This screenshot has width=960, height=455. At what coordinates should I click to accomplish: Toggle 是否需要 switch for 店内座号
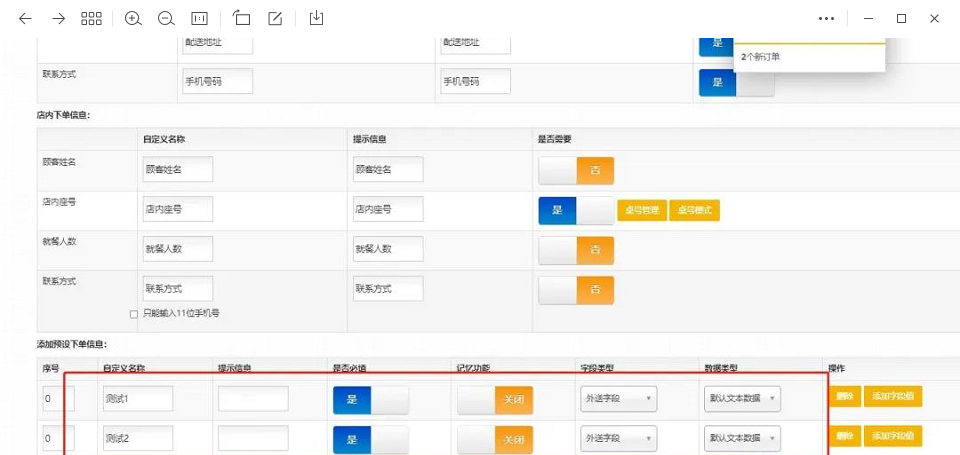pyautogui.click(x=576, y=210)
